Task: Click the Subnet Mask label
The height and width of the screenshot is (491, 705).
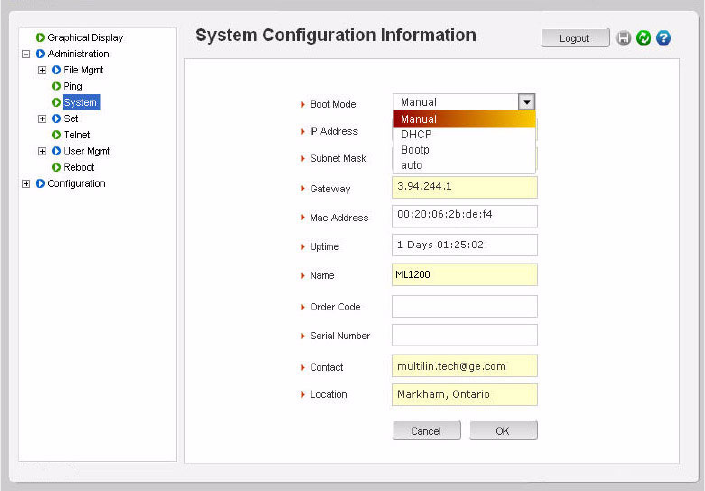Action: tap(338, 158)
